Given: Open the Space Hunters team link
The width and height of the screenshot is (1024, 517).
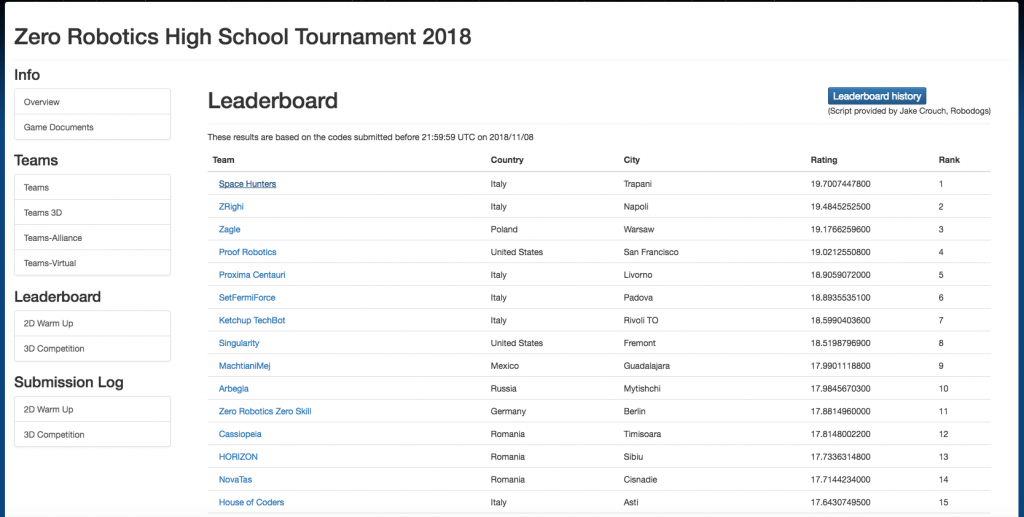Looking at the screenshot, I should (247, 184).
